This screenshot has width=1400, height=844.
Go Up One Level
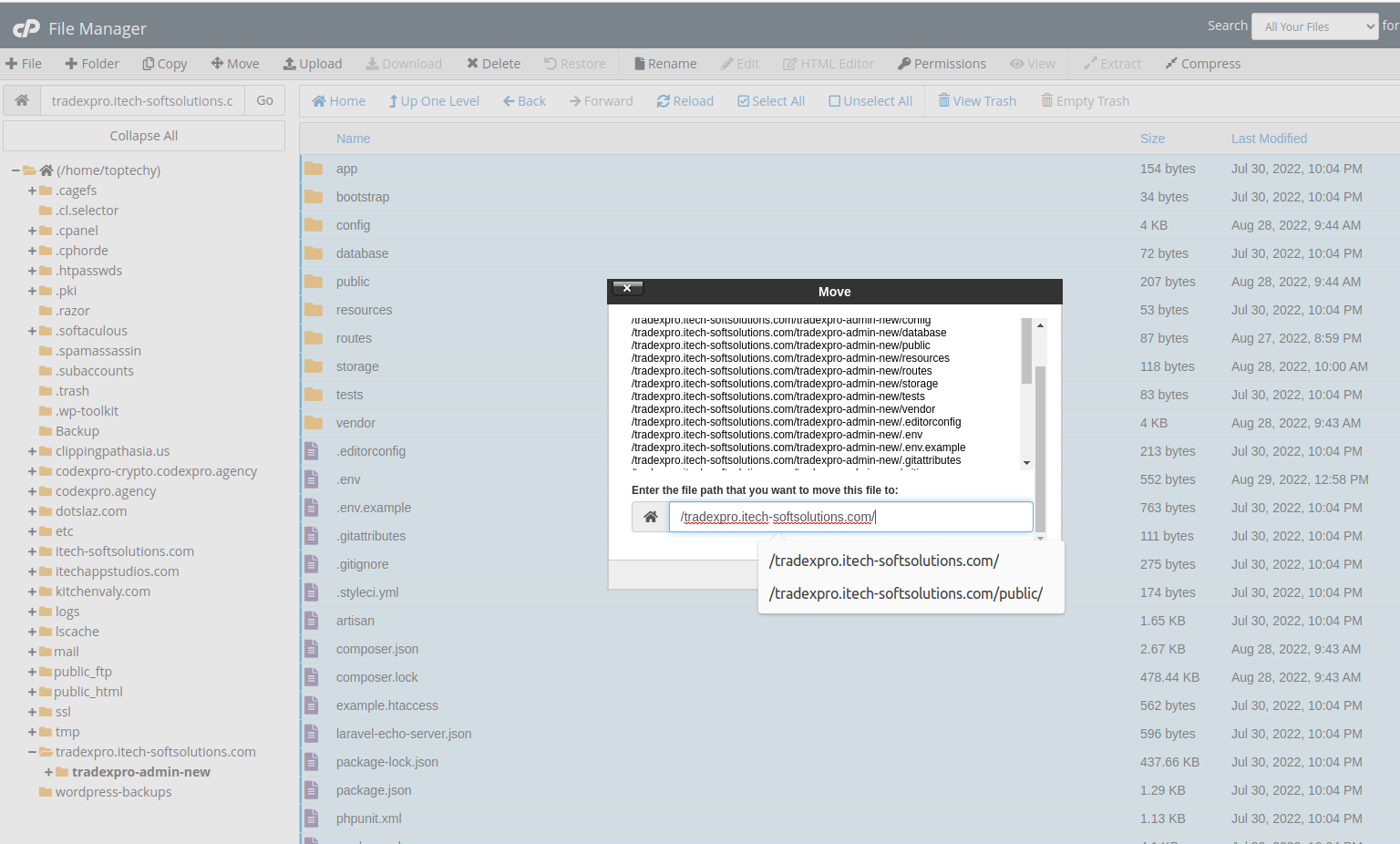(434, 101)
